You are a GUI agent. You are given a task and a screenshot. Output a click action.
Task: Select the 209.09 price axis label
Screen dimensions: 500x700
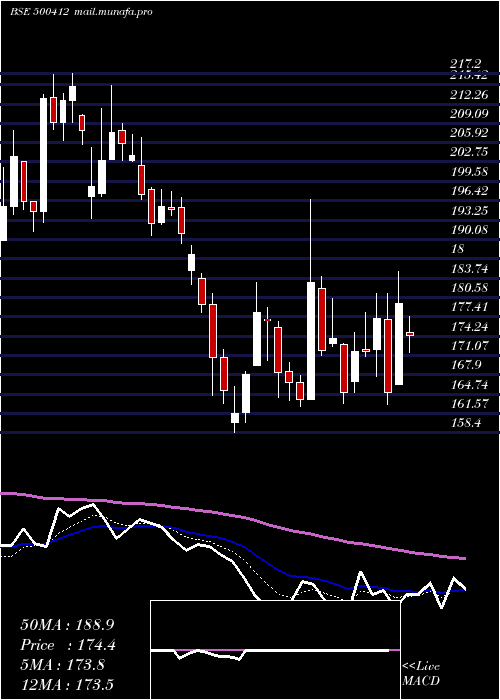469,113
